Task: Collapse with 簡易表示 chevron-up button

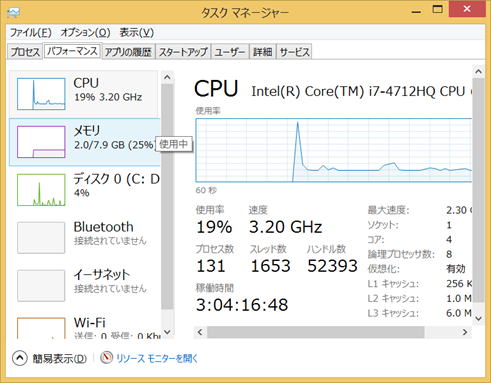Action: [20, 358]
